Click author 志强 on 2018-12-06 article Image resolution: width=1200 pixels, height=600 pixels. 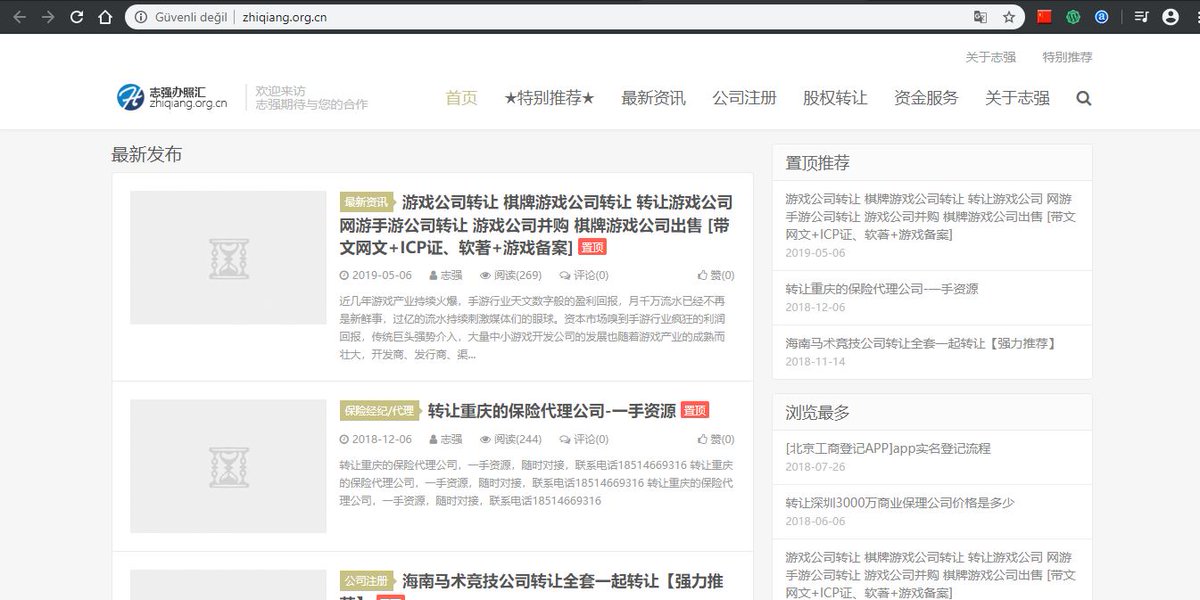tap(446, 439)
